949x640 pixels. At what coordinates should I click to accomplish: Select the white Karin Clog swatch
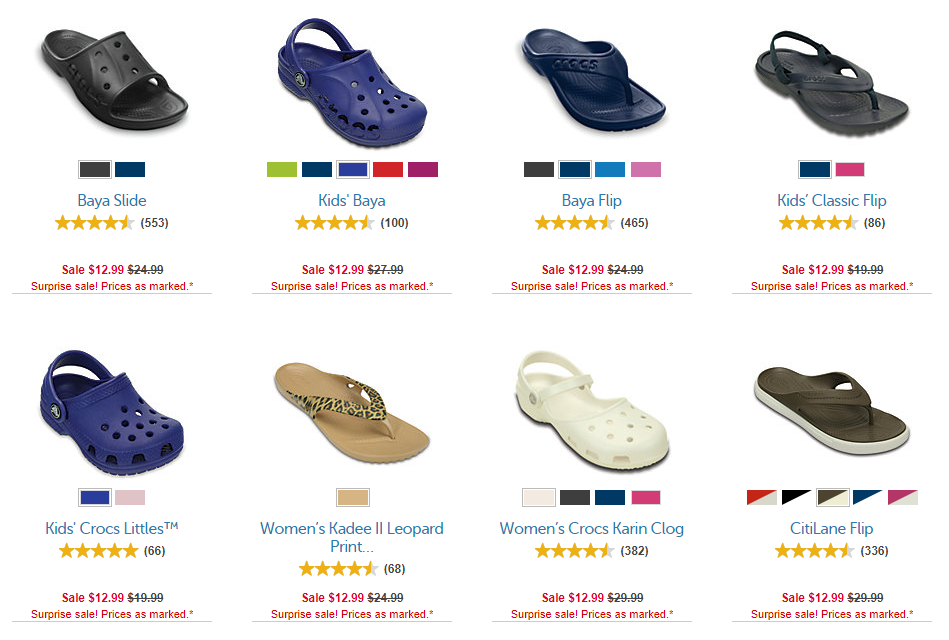539,498
